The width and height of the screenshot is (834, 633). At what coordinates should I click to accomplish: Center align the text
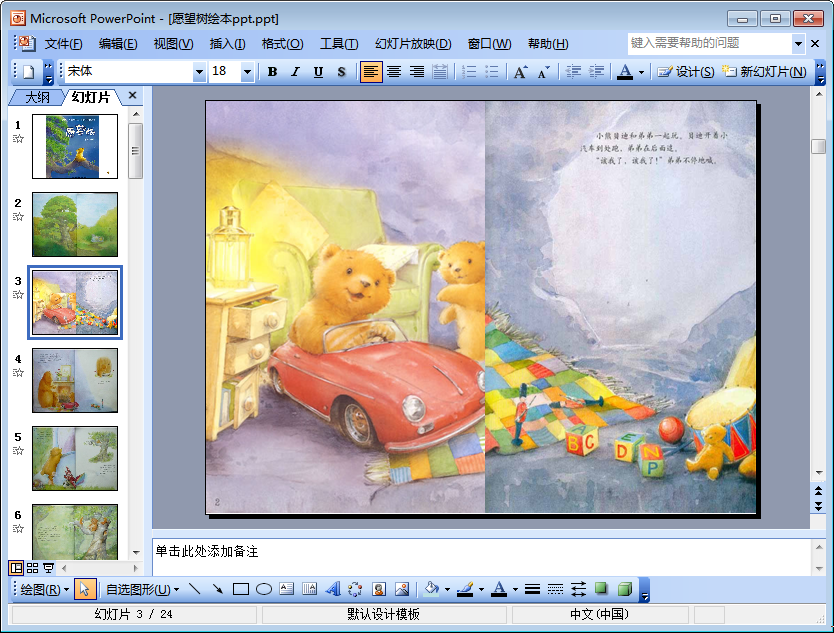(394, 71)
